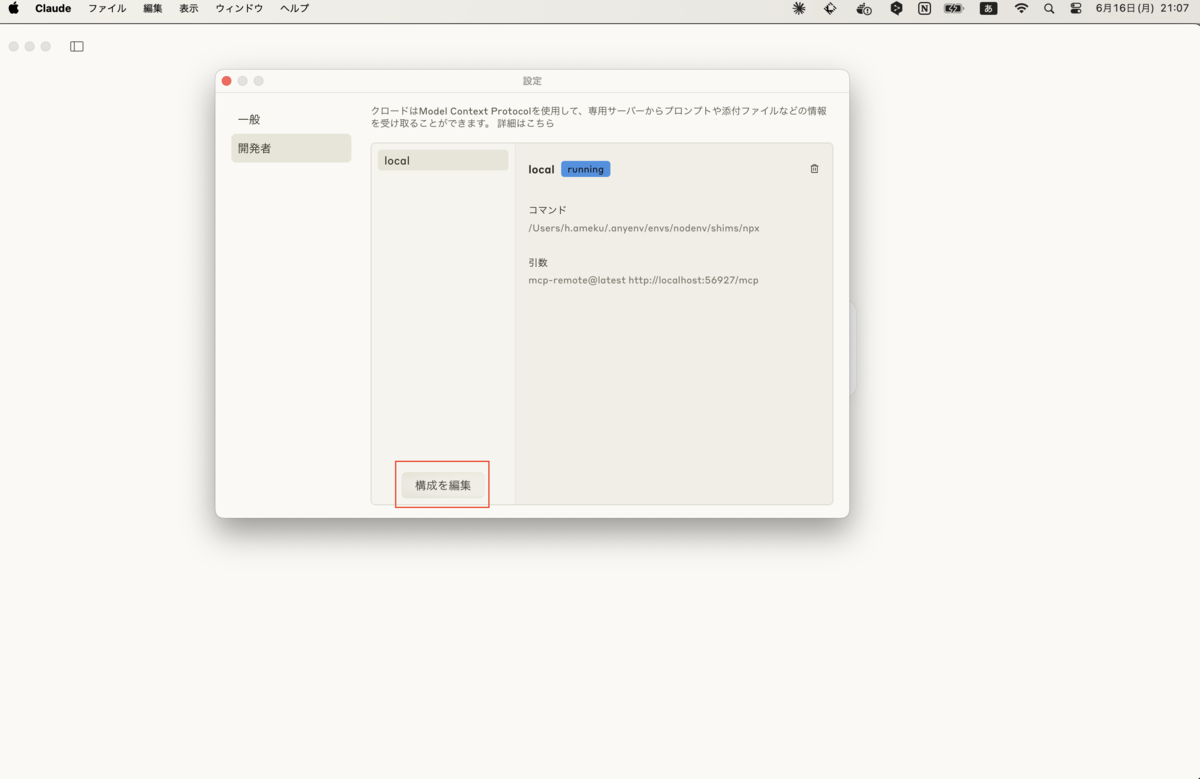The height and width of the screenshot is (779, 1200).
Task: Toggle the sidebar panel icon in the main window
Action: [77, 46]
